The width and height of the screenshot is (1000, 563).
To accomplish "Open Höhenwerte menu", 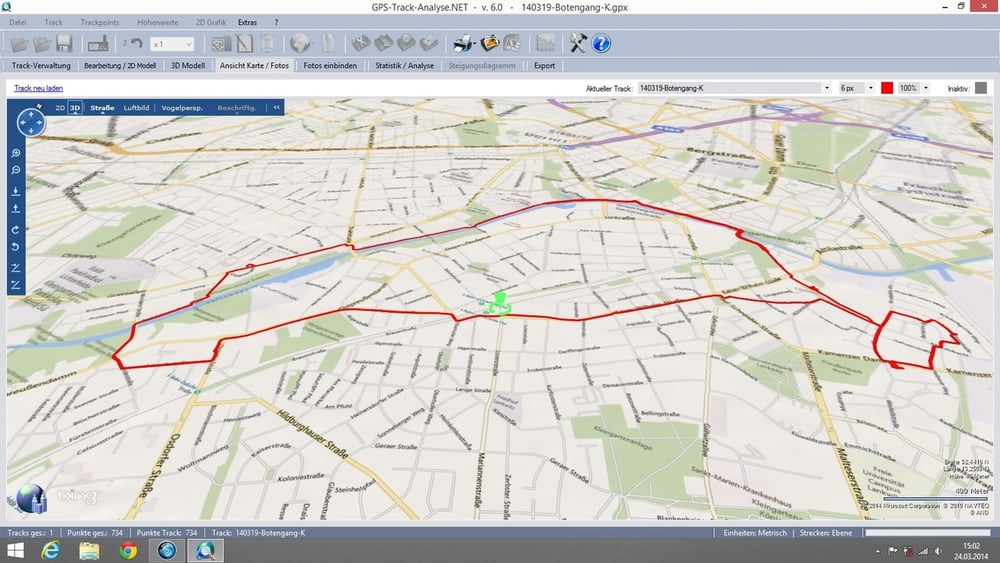I will [158, 22].
